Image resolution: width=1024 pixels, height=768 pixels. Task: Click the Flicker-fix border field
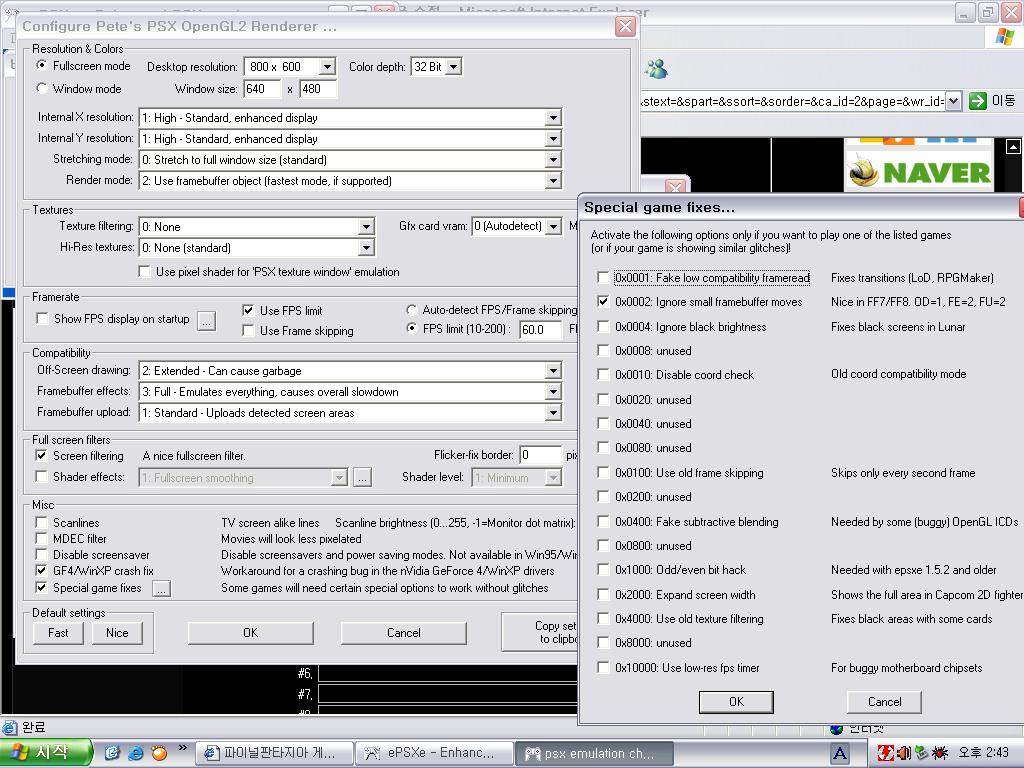click(x=541, y=455)
